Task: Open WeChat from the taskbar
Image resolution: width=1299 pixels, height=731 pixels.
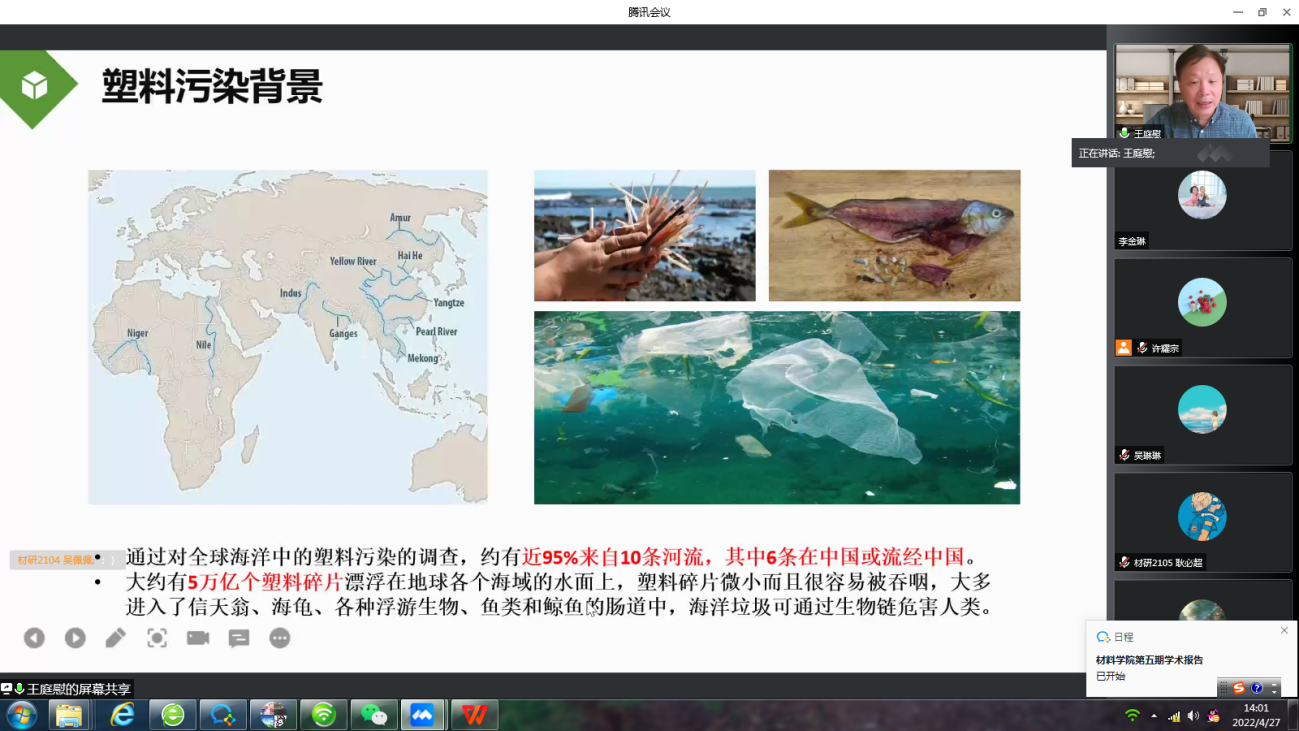Action: 374,715
